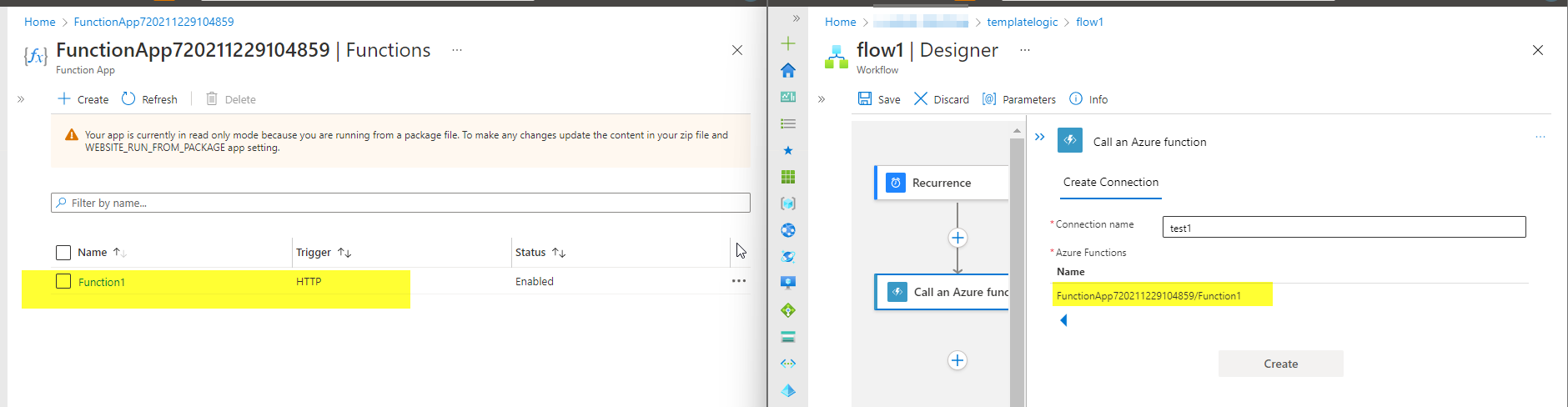Viewport: 1568px width, 407px height.
Task: Open the Call an Azure function panel ellipsis
Action: click(1540, 137)
